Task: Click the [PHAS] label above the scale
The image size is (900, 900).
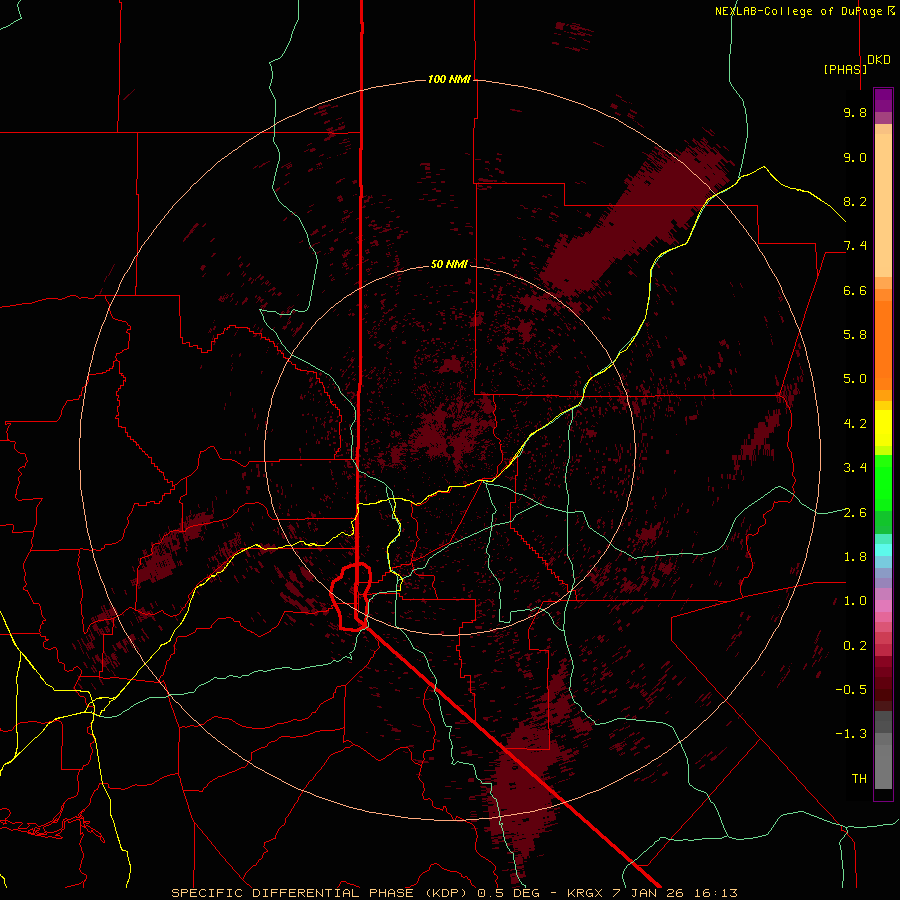Action: (x=845, y=69)
